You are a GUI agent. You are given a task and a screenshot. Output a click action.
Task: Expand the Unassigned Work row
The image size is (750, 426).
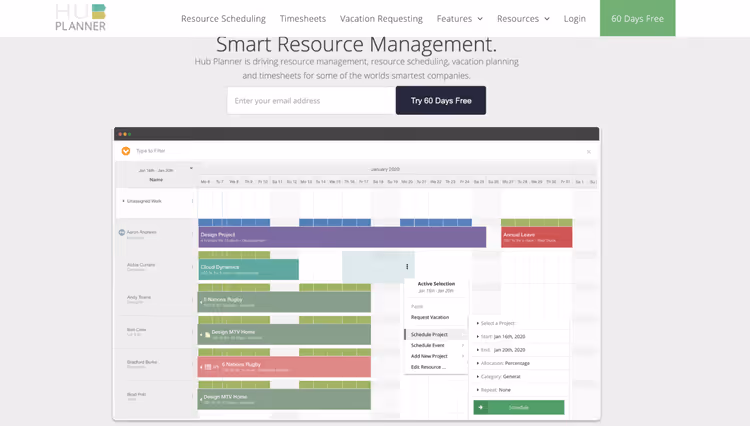pos(123,201)
